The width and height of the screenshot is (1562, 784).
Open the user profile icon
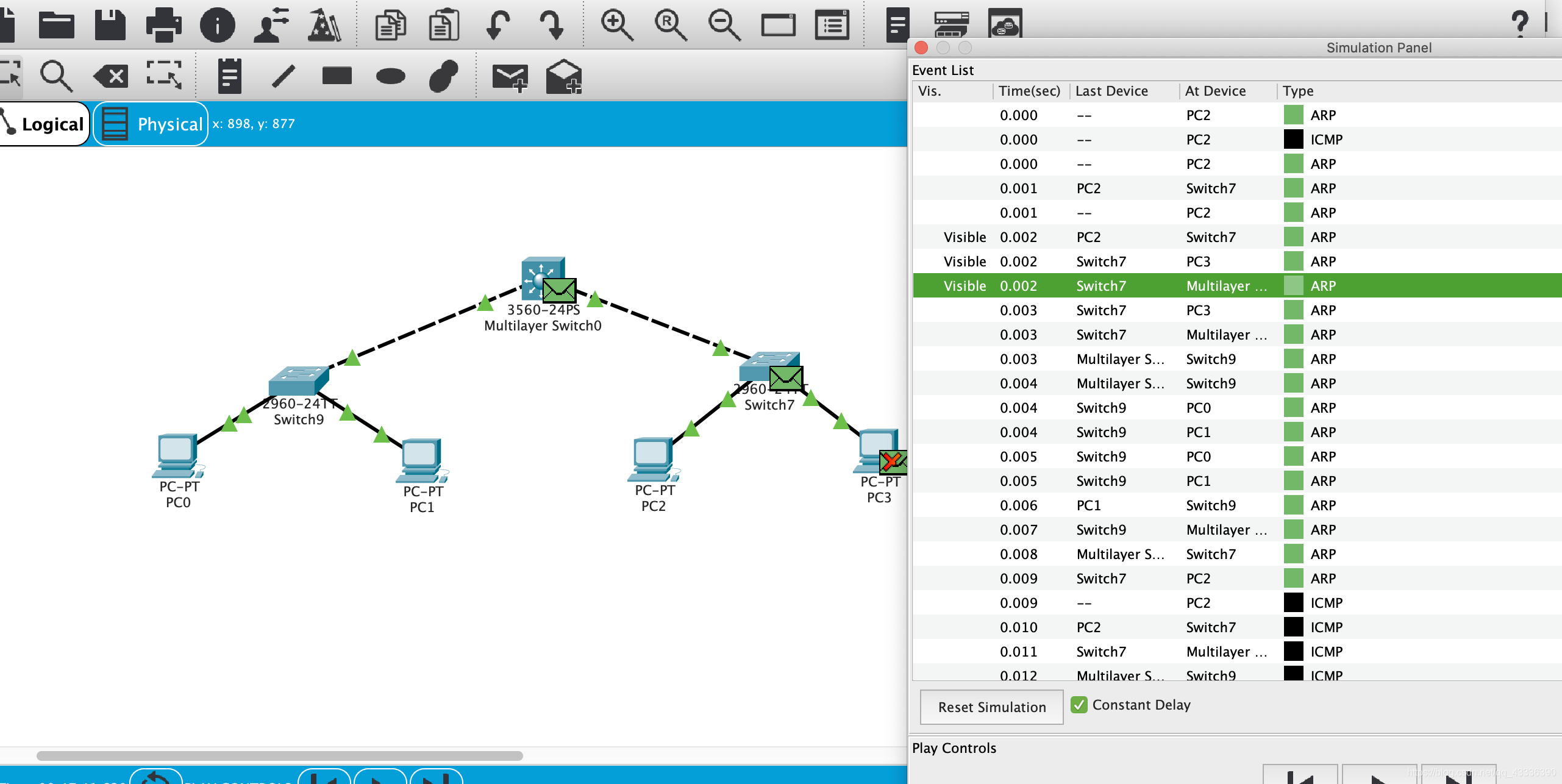[x=271, y=25]
